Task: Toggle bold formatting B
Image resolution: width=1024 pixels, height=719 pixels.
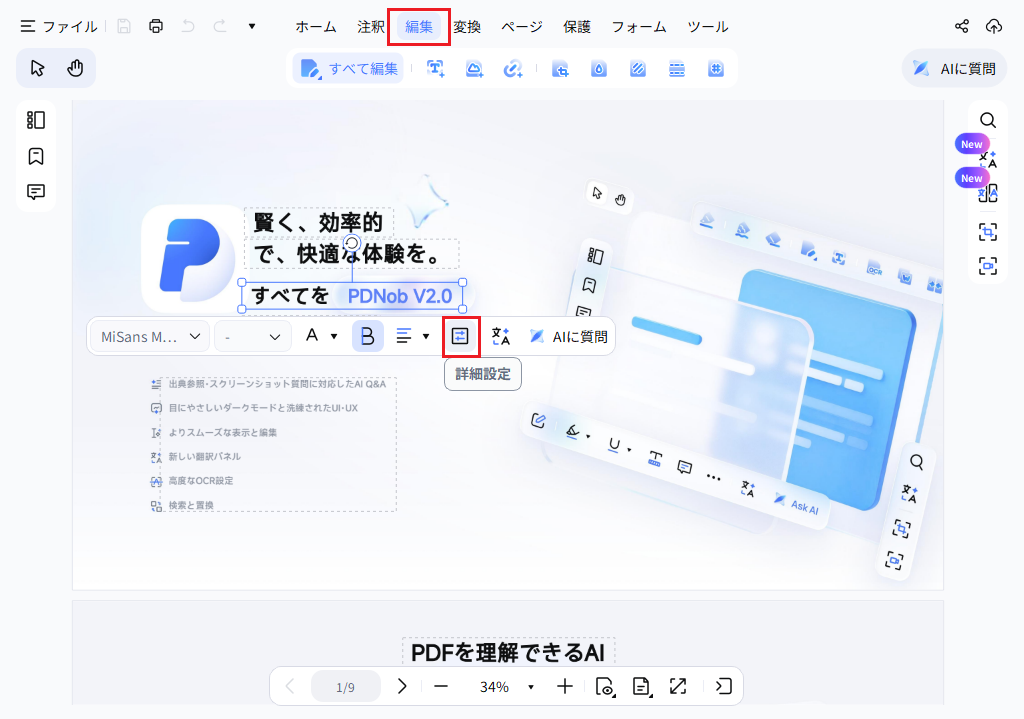Action: (368, 336)
